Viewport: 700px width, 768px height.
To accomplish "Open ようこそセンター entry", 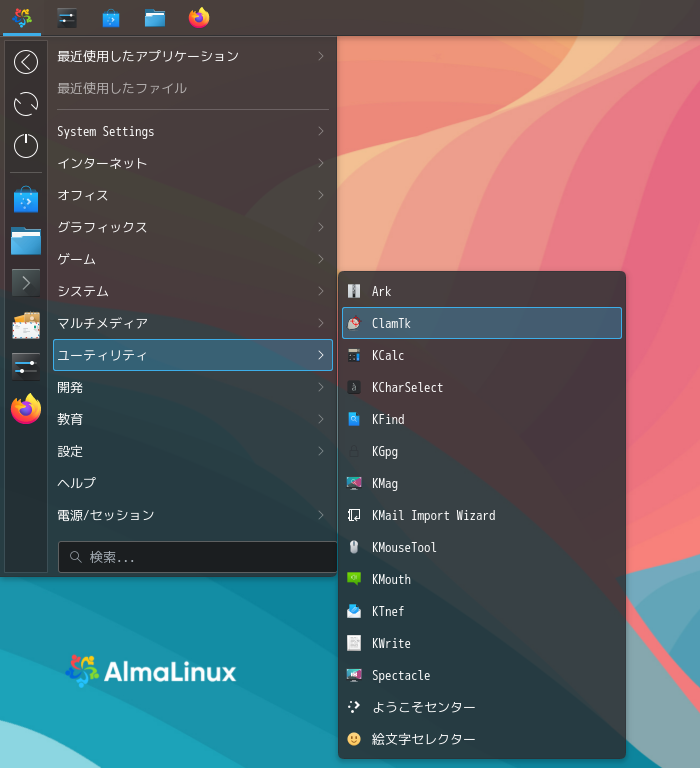I will (482, 707).
